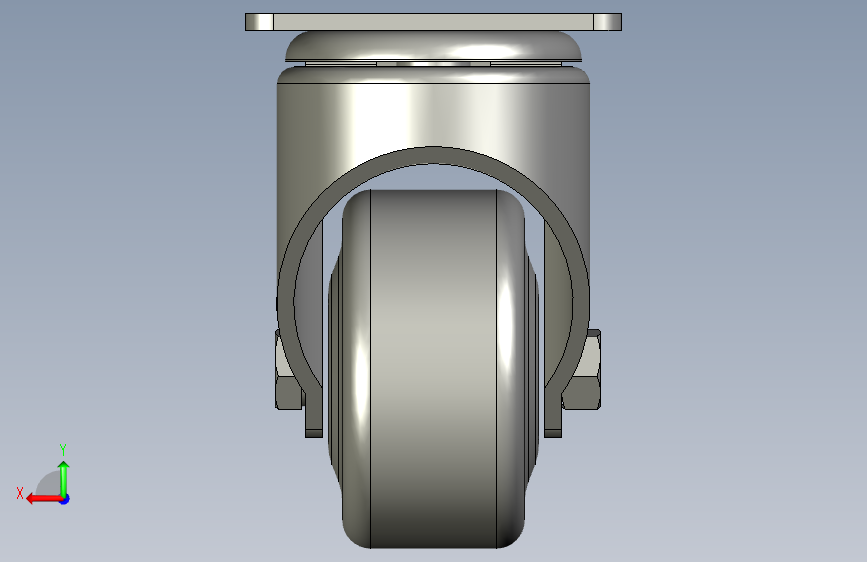Screen dimensions: 867x562
Task: Select the caster wheel tread
Action: (x=434, y=369)
